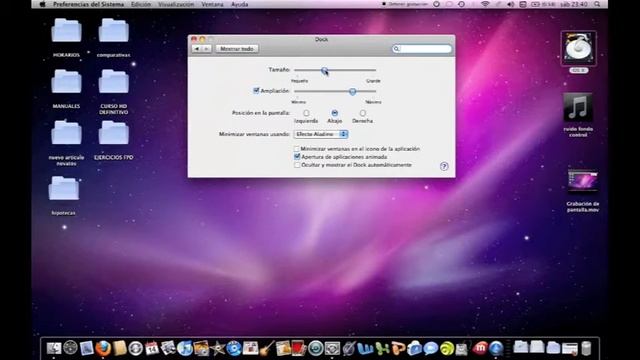
Task: Click the volume icon in menu bar
Action: click(x=510, y=4)
